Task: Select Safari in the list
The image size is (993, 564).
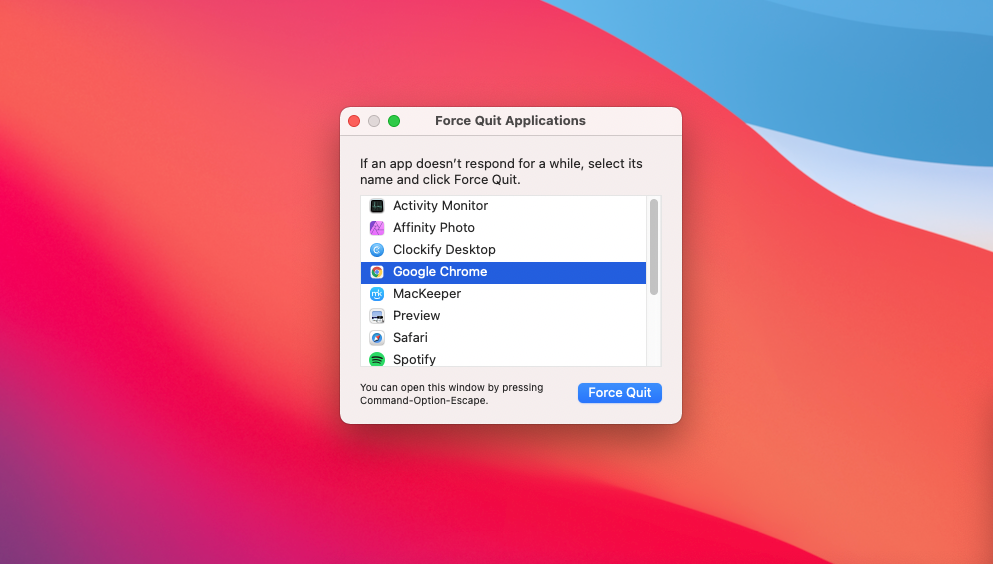Action: 503,338
